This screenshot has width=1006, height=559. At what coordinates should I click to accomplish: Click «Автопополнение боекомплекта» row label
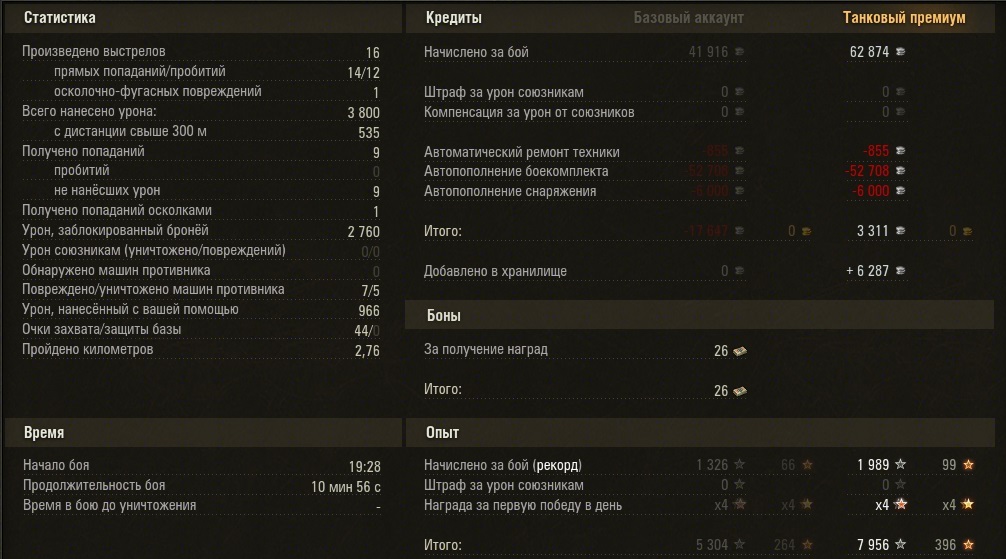516,172
